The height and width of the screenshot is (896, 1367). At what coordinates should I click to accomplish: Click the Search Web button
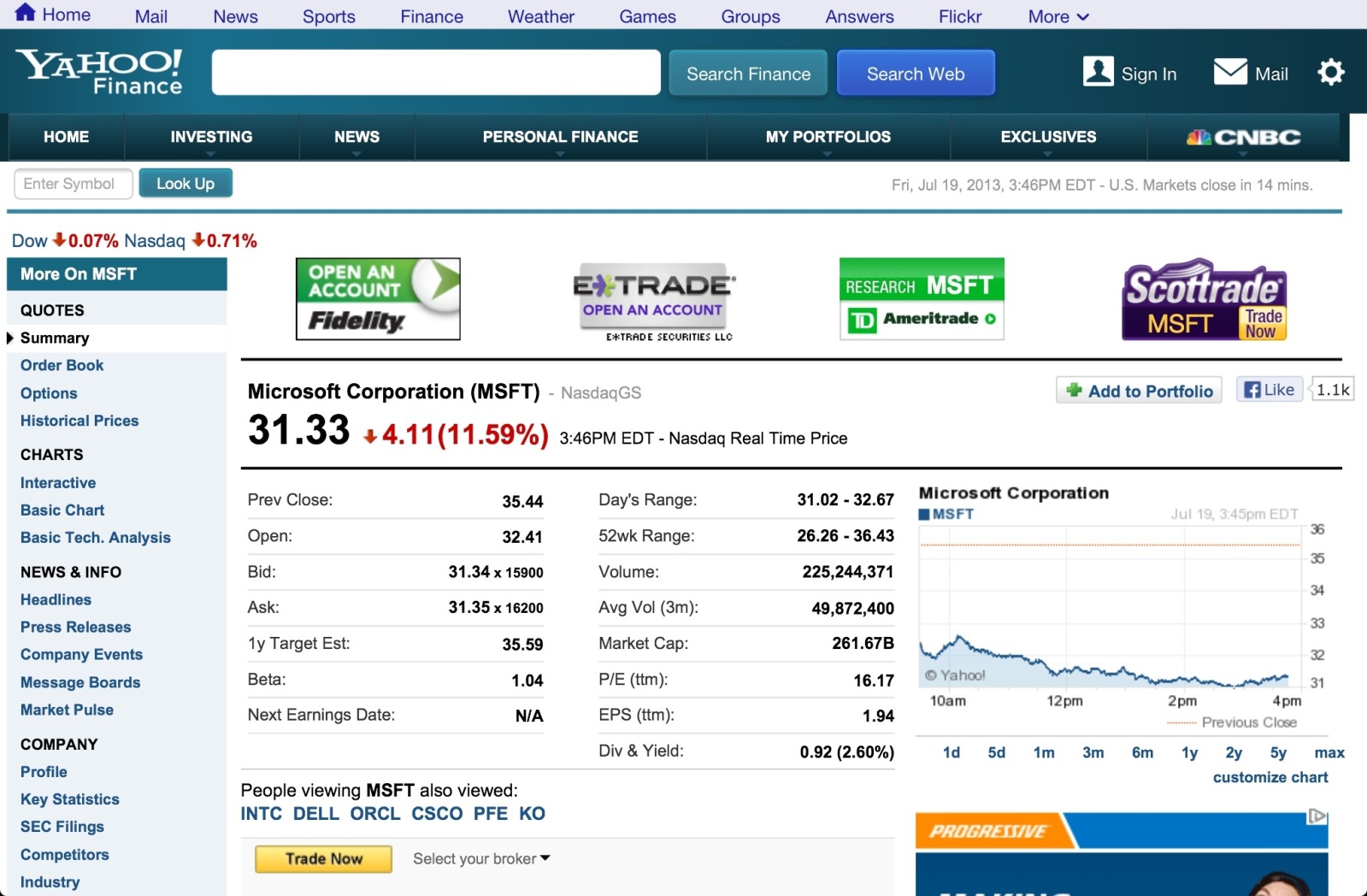click(916, 74)
